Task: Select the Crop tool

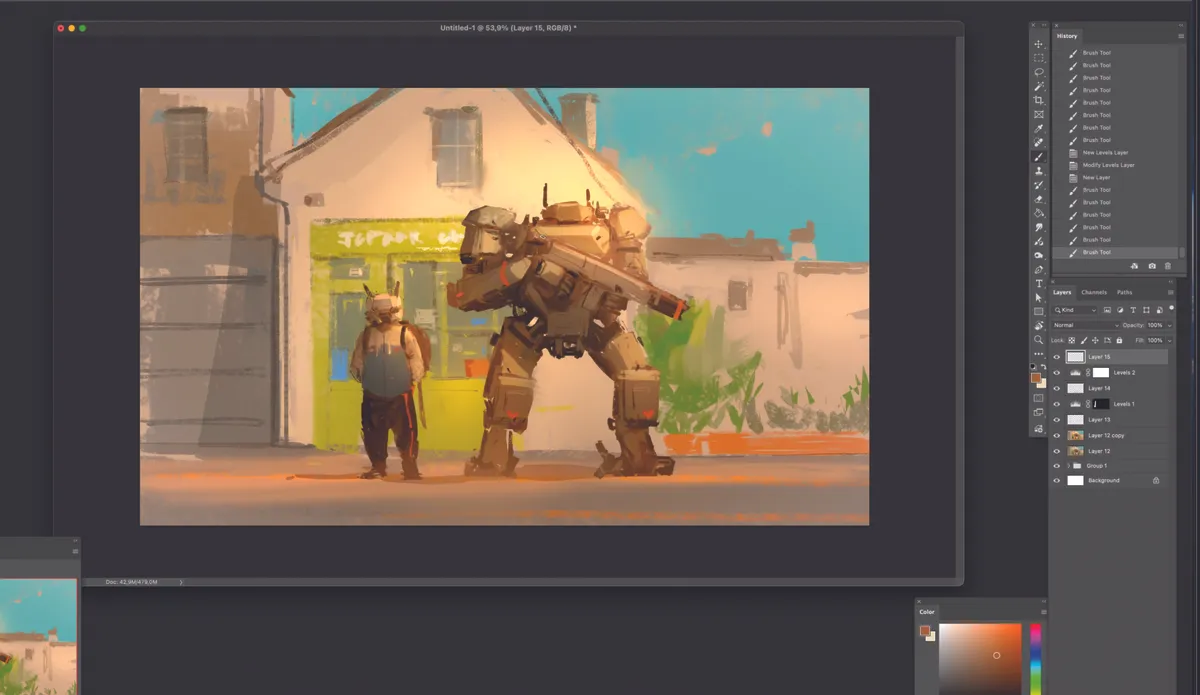Action: pos(1038,100)
